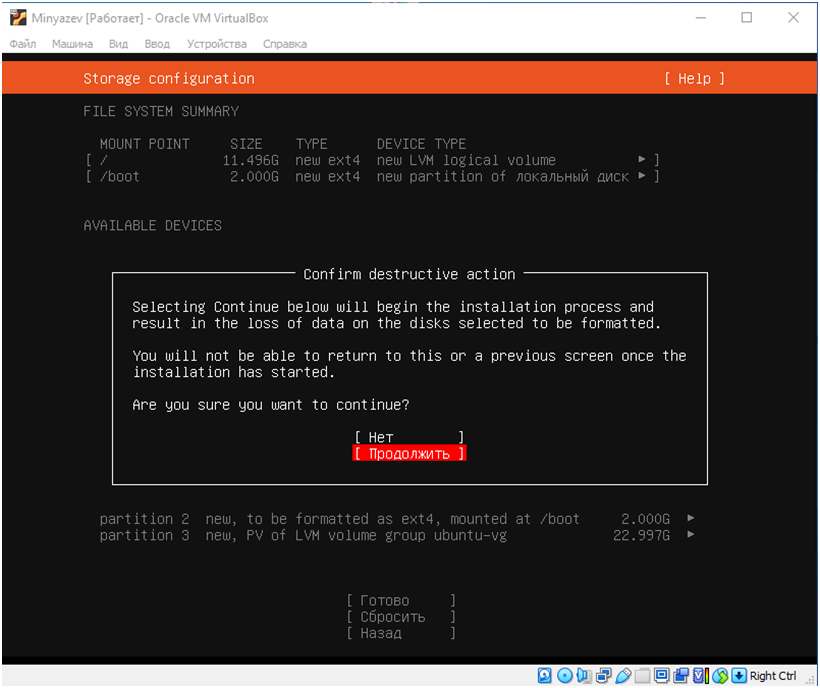Expand the /boot mount point row arrow

tap(641, 176)
